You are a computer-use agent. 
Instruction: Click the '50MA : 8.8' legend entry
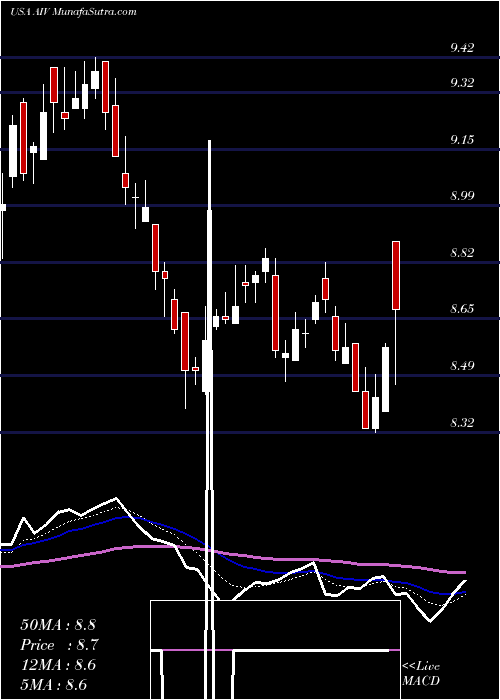(58, 625)
